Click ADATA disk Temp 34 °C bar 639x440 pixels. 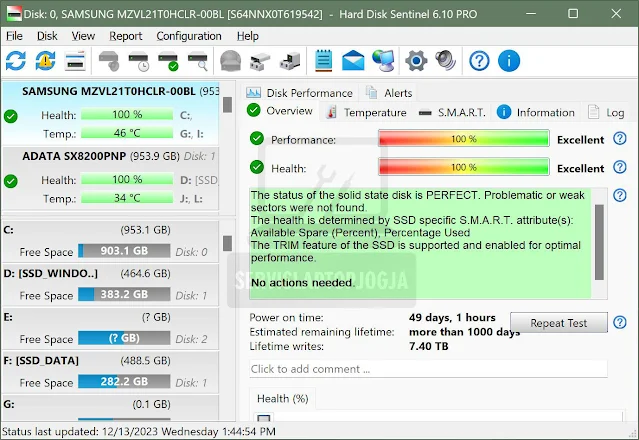click(127, 198)
